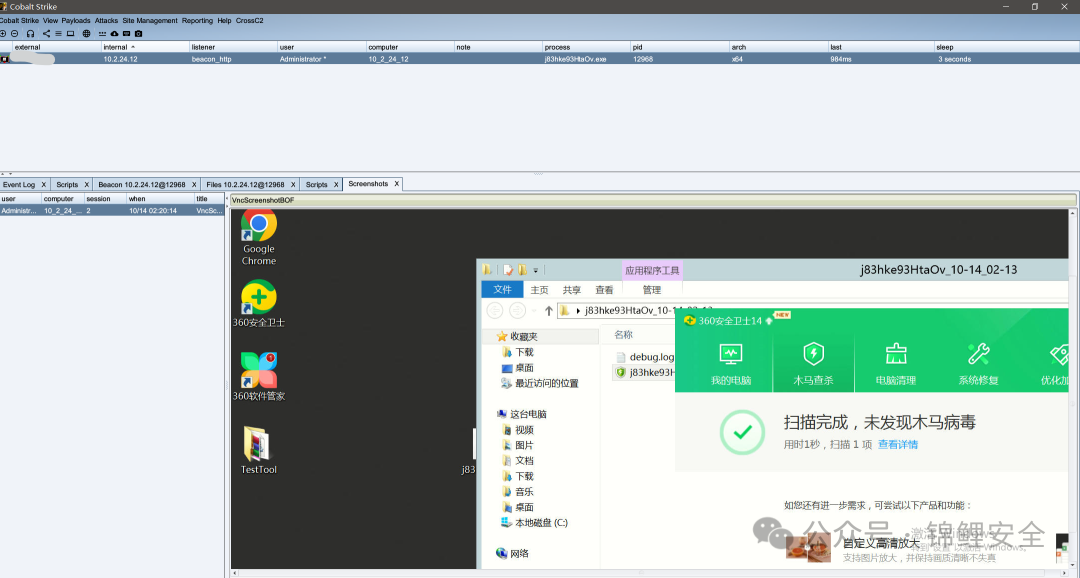1080x578 pixels.
Task: Click Explorer 文件 ribbon tab
Action: [x=502, y=289]
